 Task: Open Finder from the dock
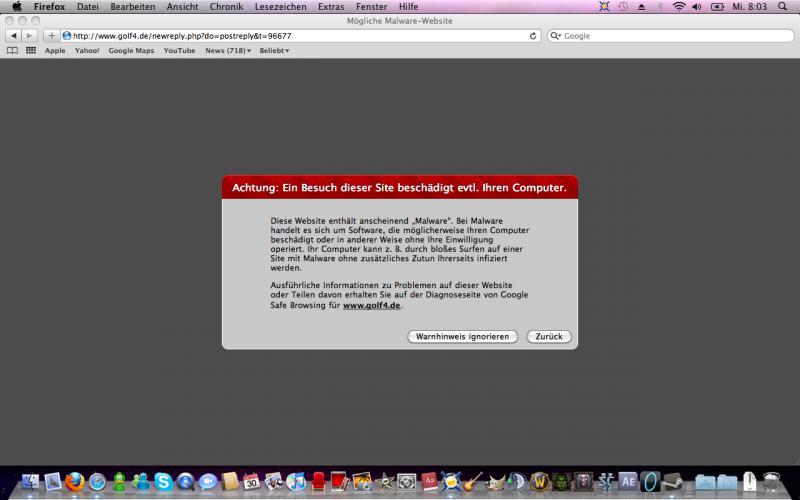pyautogui.click(x=31, y=481)
